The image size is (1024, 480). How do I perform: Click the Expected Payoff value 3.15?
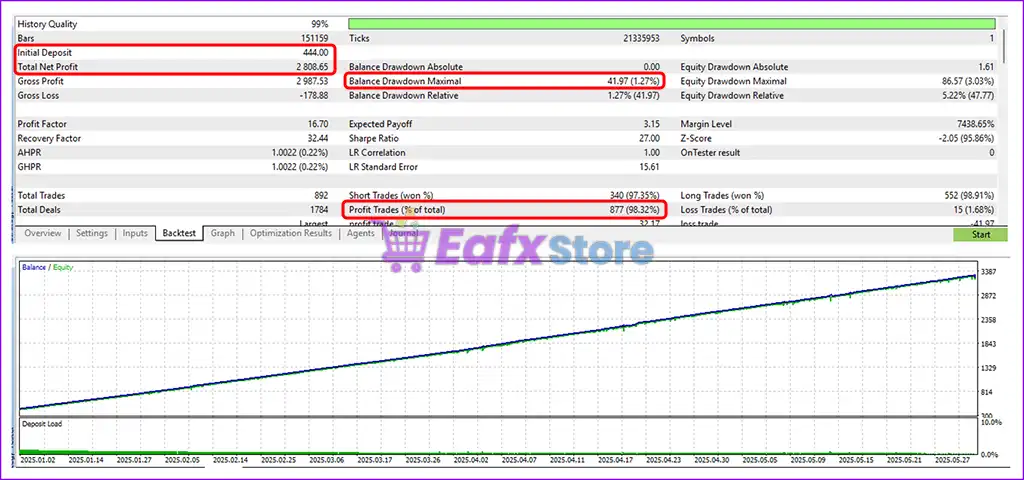[x=652, y=124]
